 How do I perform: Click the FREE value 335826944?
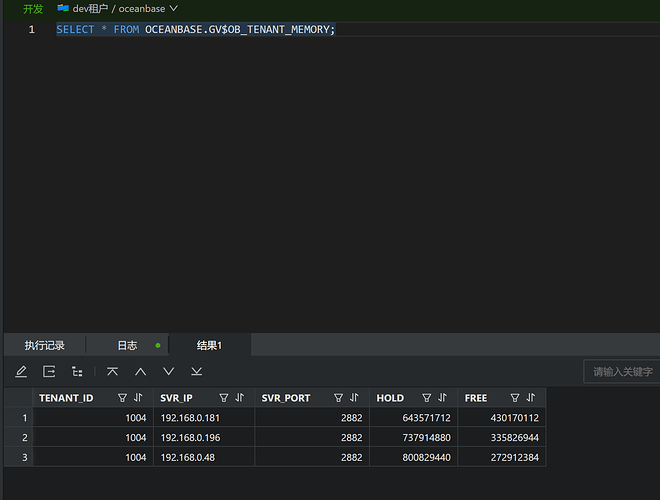(514, 438)
